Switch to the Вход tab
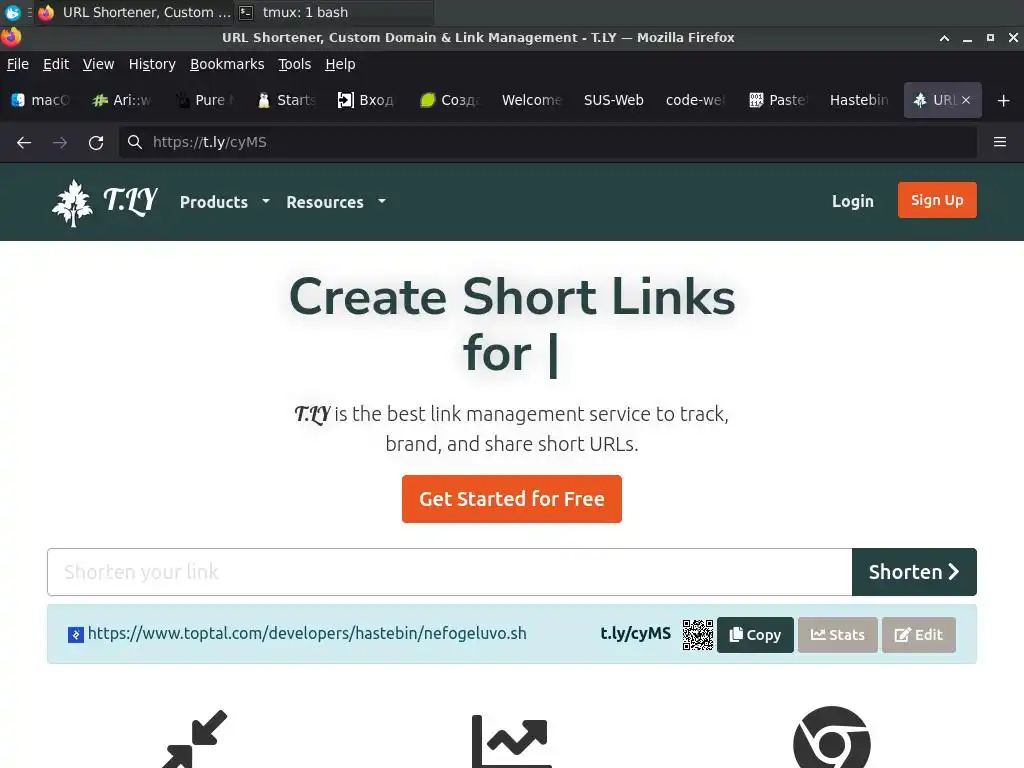This screenshot has height=768, width=1024. coord(366,100)
